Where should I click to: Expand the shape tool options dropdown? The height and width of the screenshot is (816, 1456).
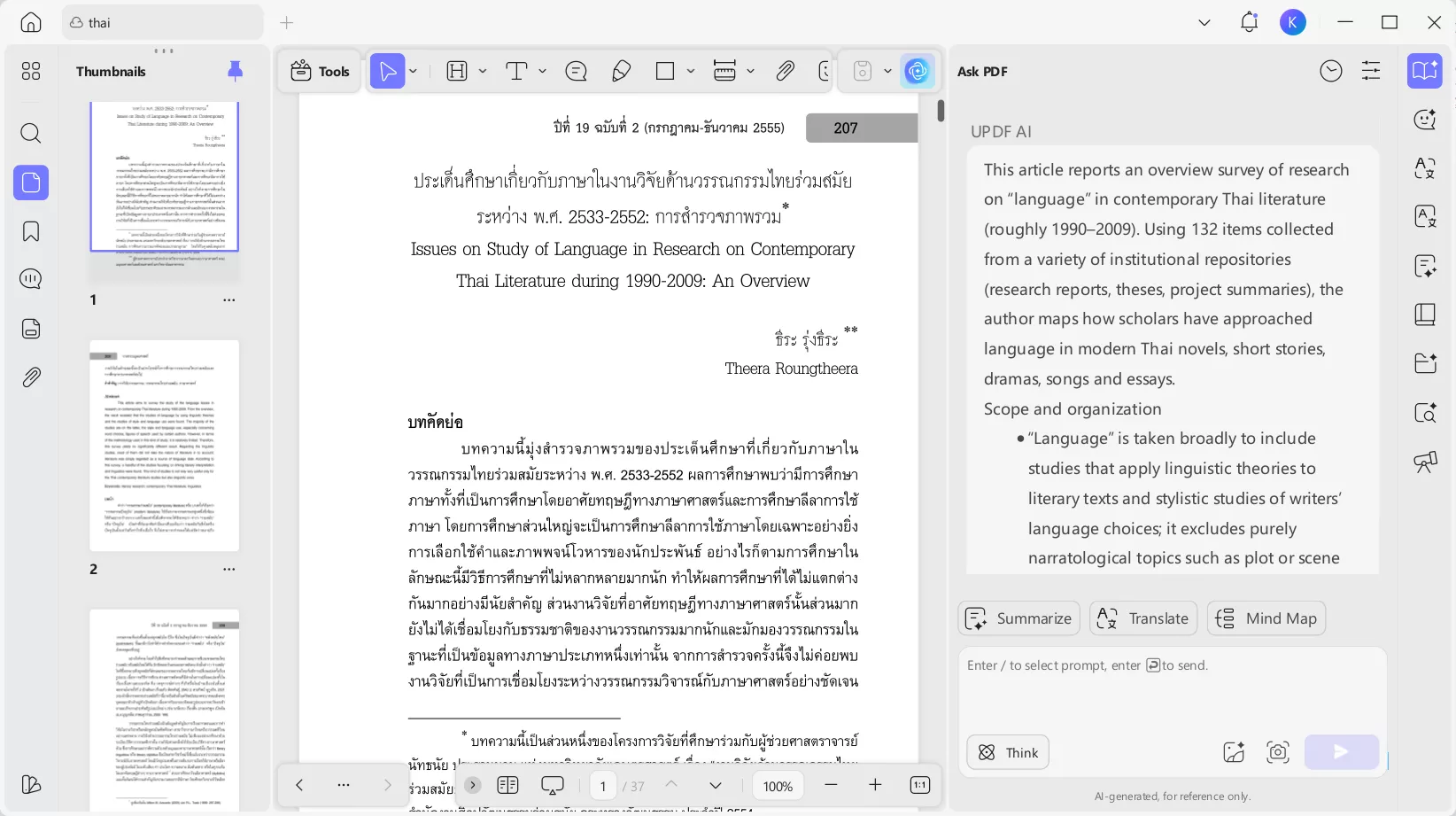[x=690, y=71]
